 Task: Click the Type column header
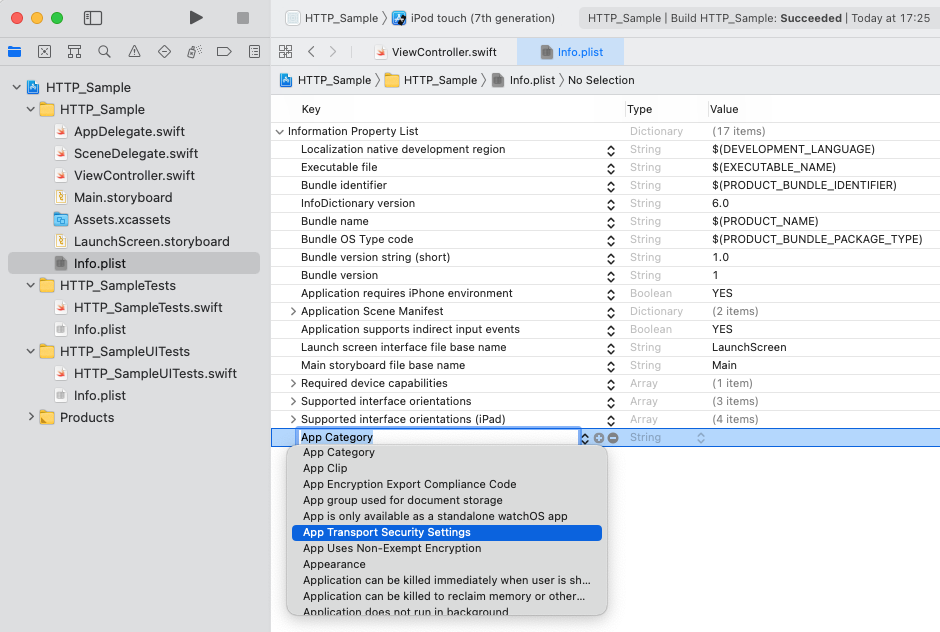[639, 109]
